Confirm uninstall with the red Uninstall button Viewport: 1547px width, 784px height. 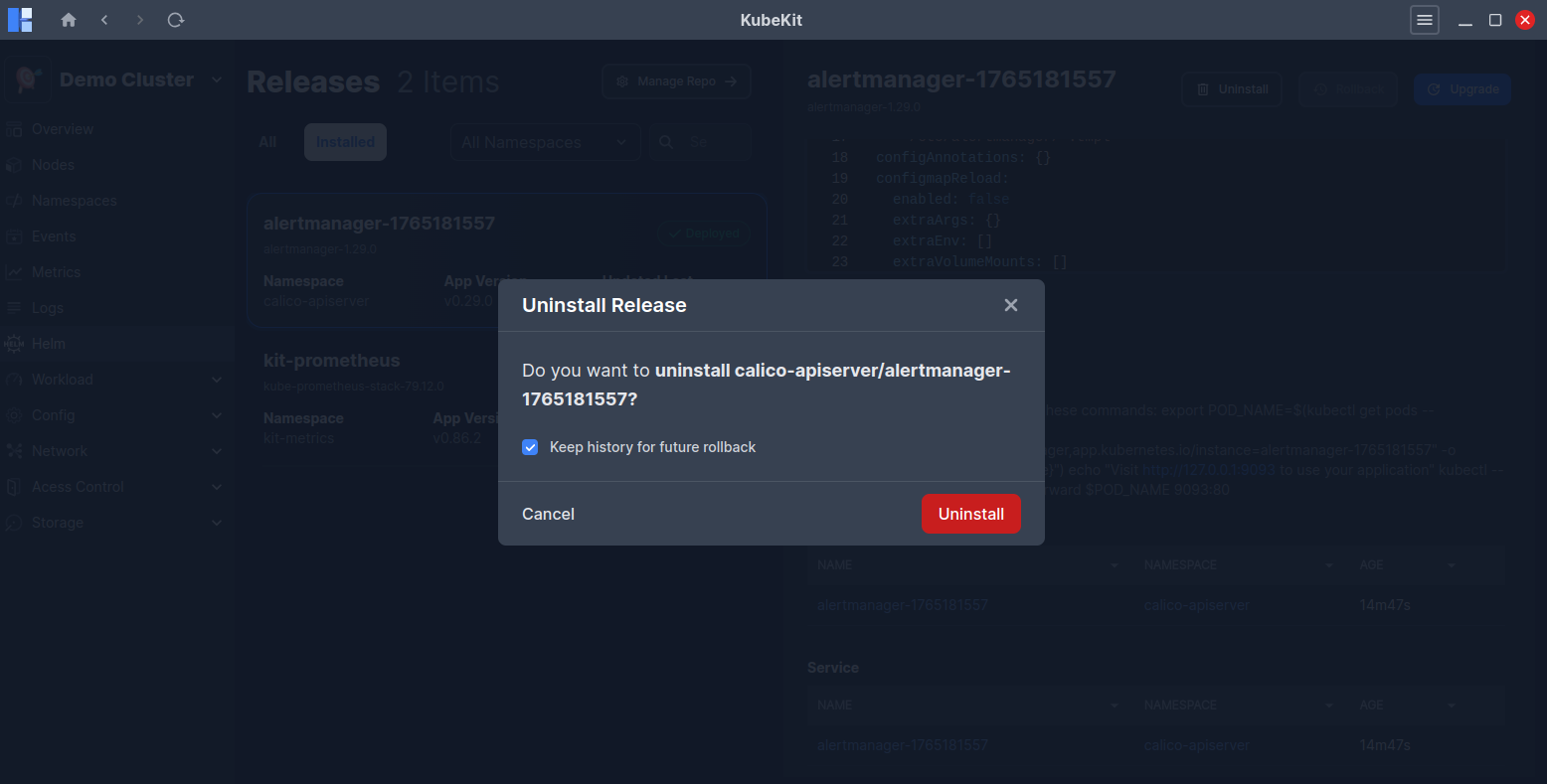click(970, 514)
